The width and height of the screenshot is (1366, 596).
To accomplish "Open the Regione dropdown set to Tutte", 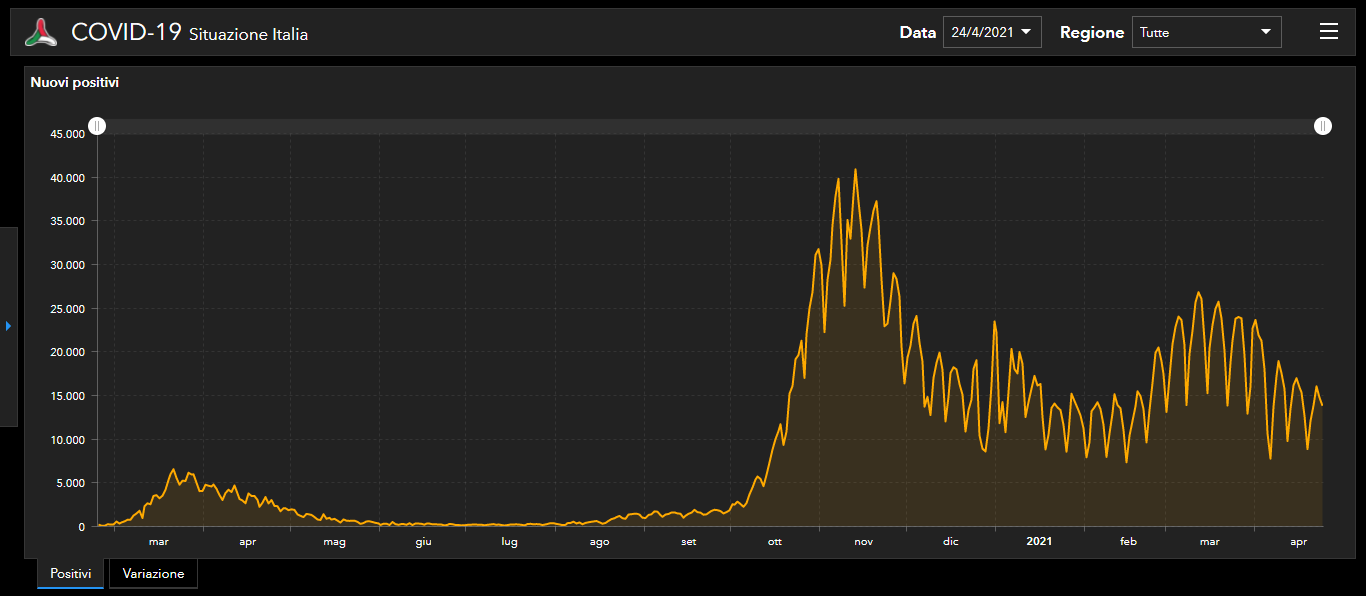I will coord(1206,32).
